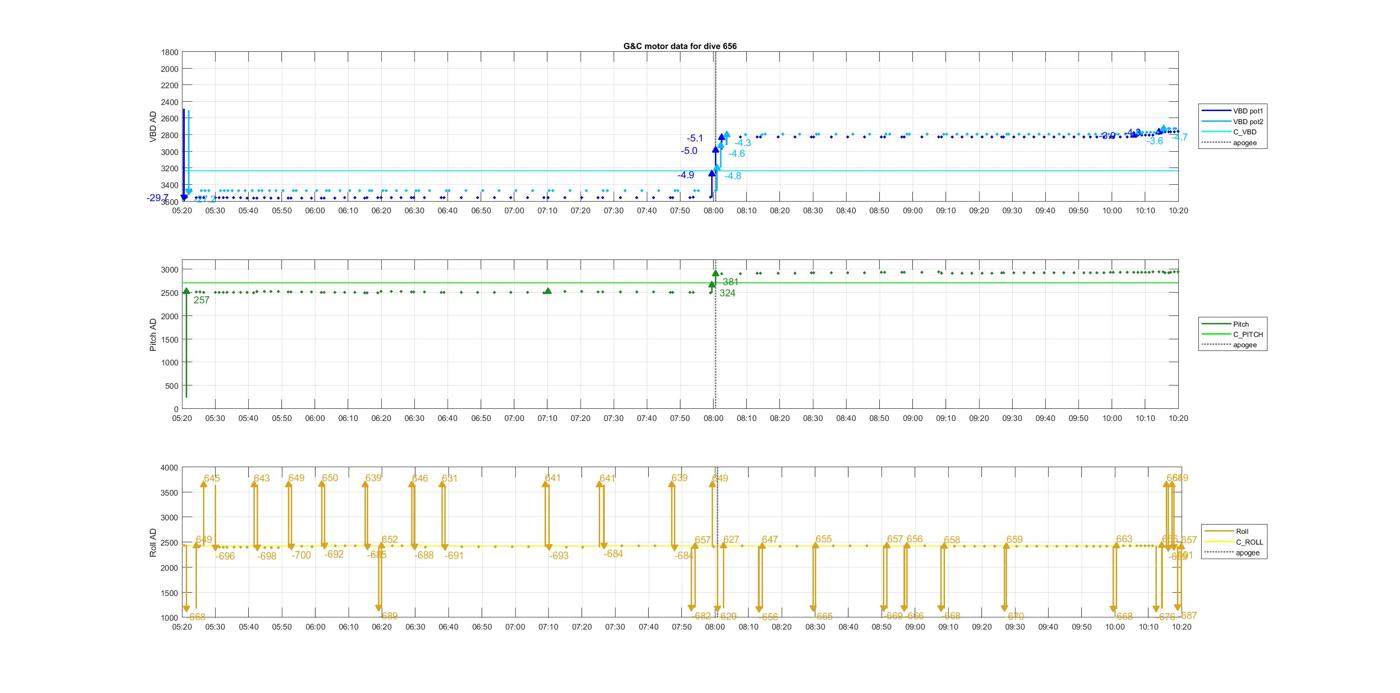Viewport: 1400px width, 693px height.
Task: Click '07:10' tick under the Pitch plot
Action: click(547, 418)
